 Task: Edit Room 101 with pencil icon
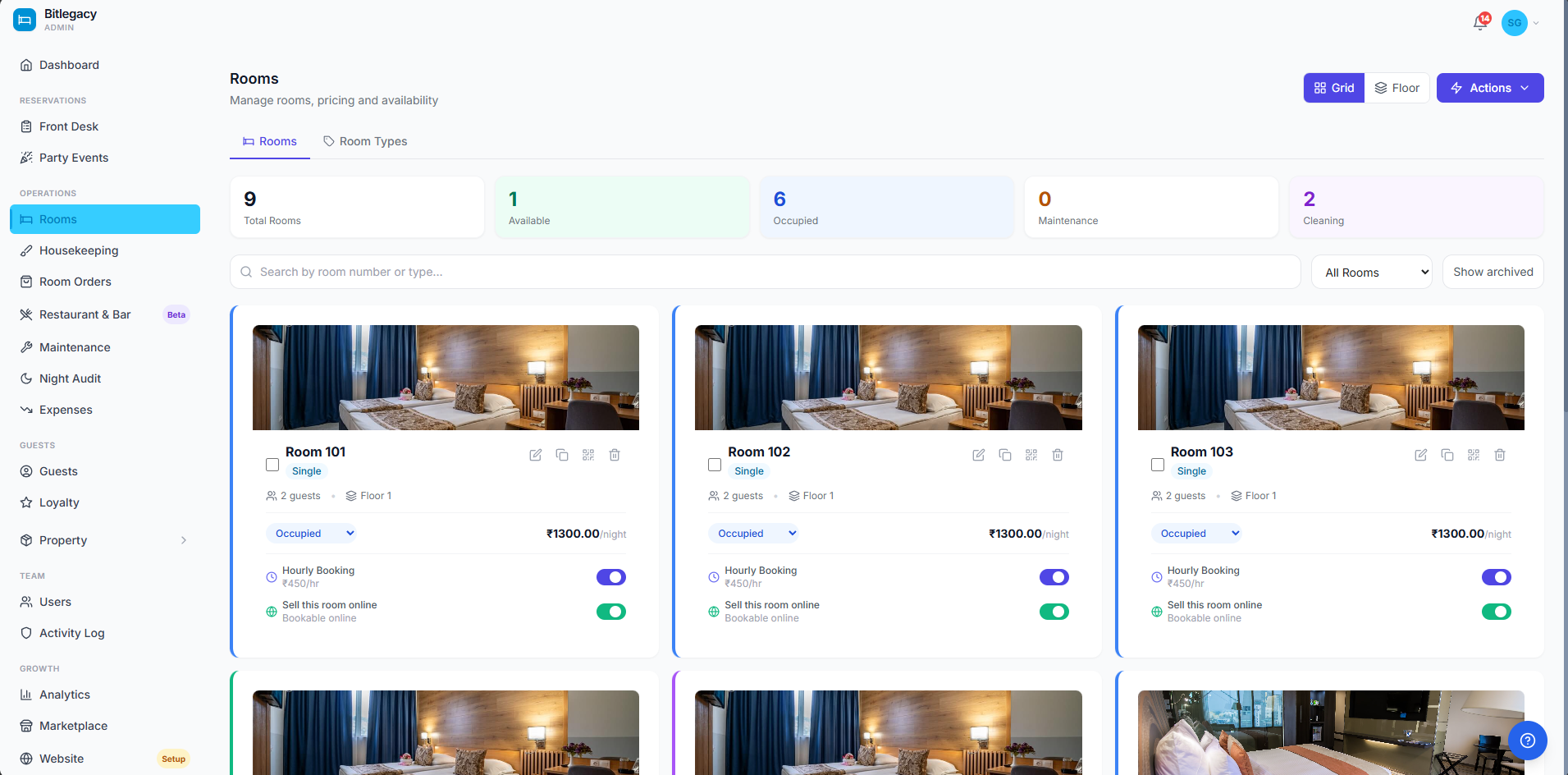536,455
